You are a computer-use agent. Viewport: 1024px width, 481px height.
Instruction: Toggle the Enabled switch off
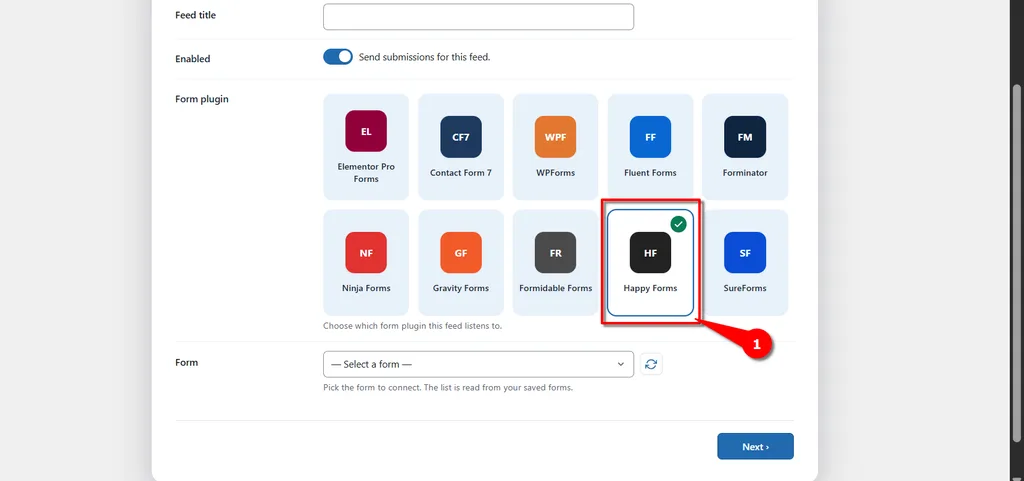[x=338, y=57]
